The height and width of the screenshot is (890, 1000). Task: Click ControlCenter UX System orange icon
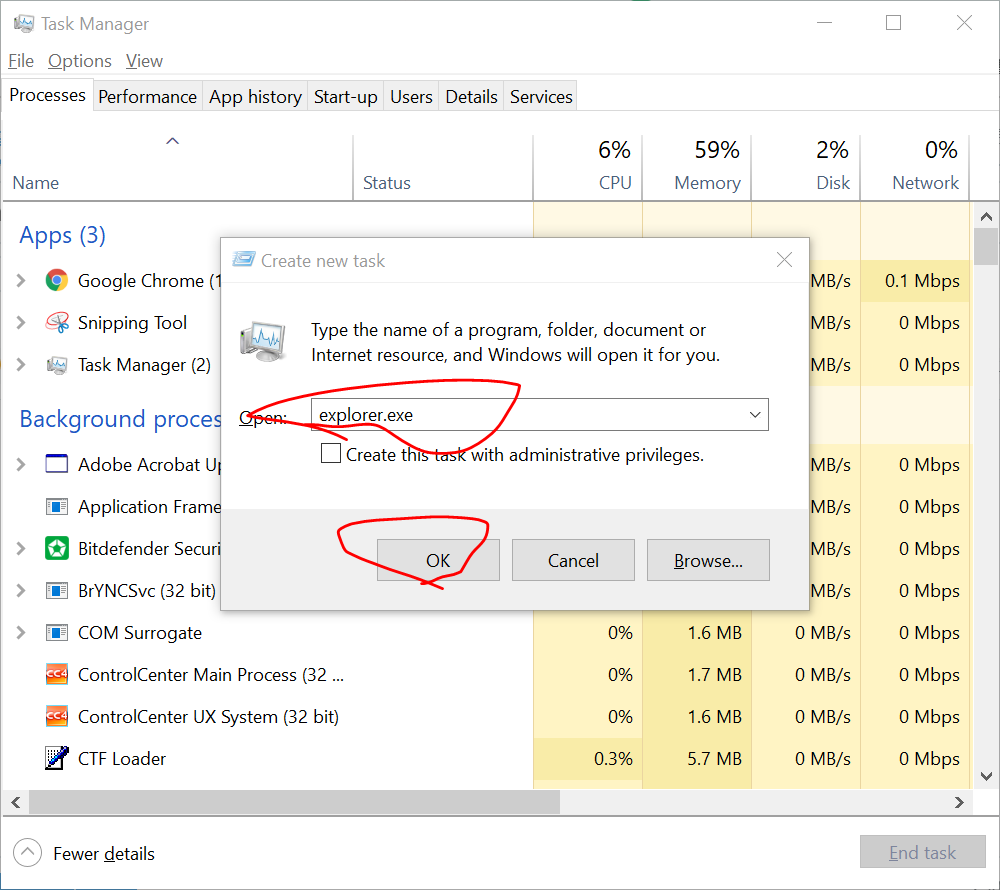click(x=57, y=716)
